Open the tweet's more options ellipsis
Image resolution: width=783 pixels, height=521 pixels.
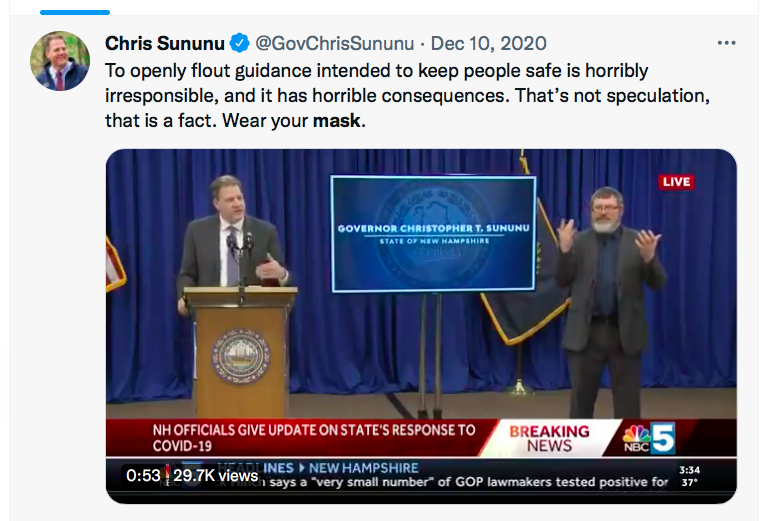tap(726, 44)
